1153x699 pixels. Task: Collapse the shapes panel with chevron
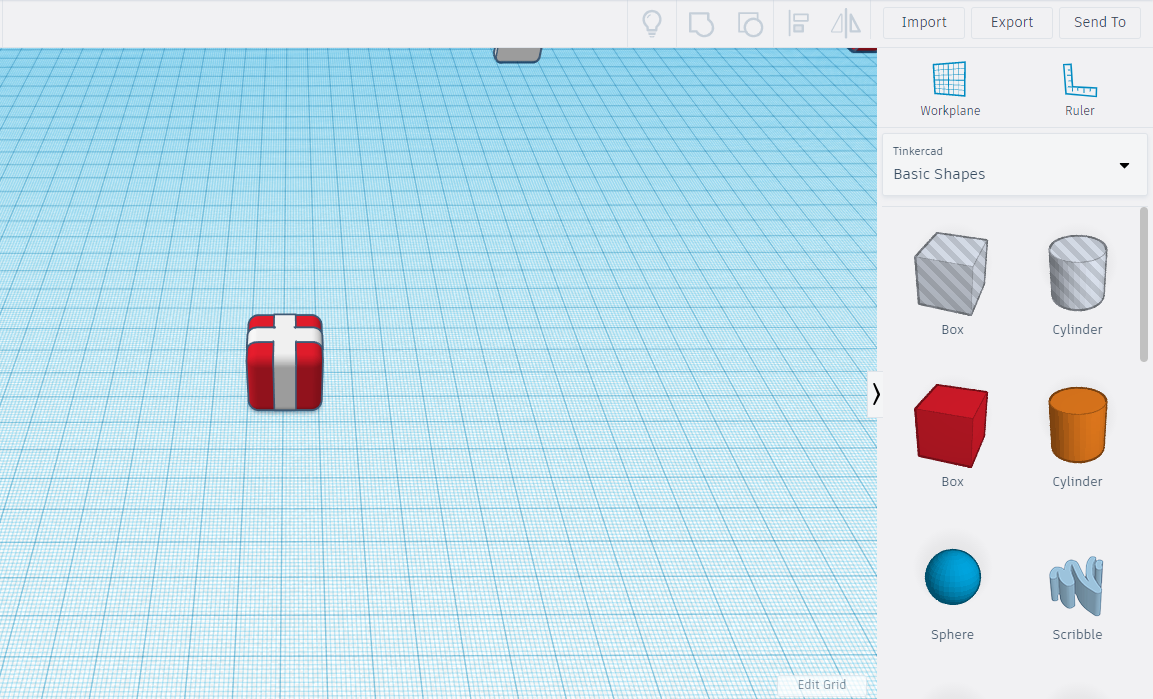[x=876, y=395]
